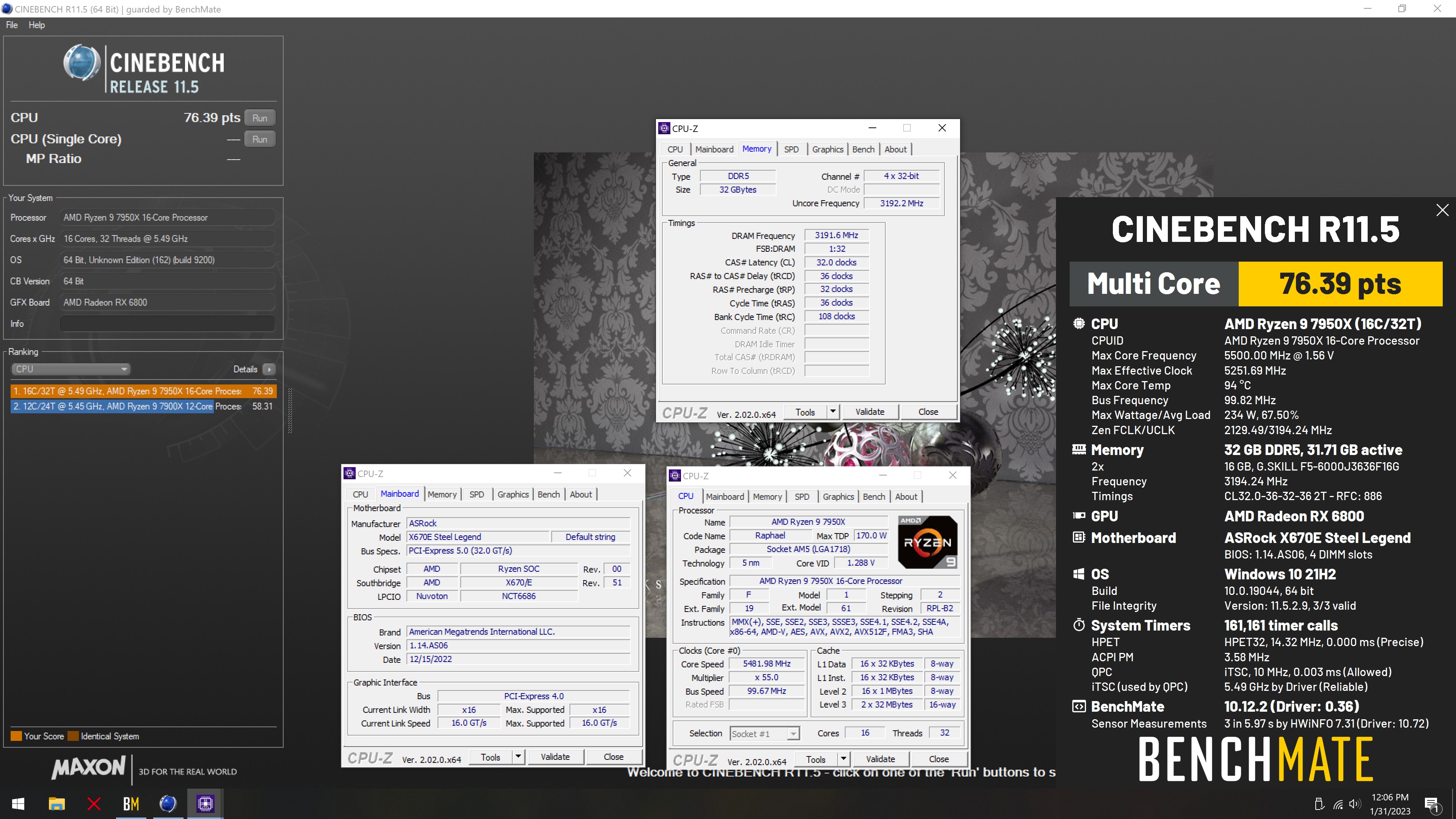The height and width of the screenshot is (819, 1456).
Task: Click the Info input field
Action: 167,324
